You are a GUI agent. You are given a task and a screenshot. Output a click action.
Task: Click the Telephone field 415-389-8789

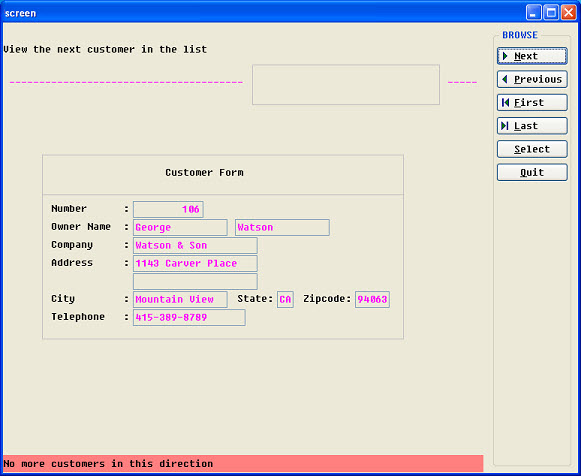pyautogui.click(x=189, y=317)
